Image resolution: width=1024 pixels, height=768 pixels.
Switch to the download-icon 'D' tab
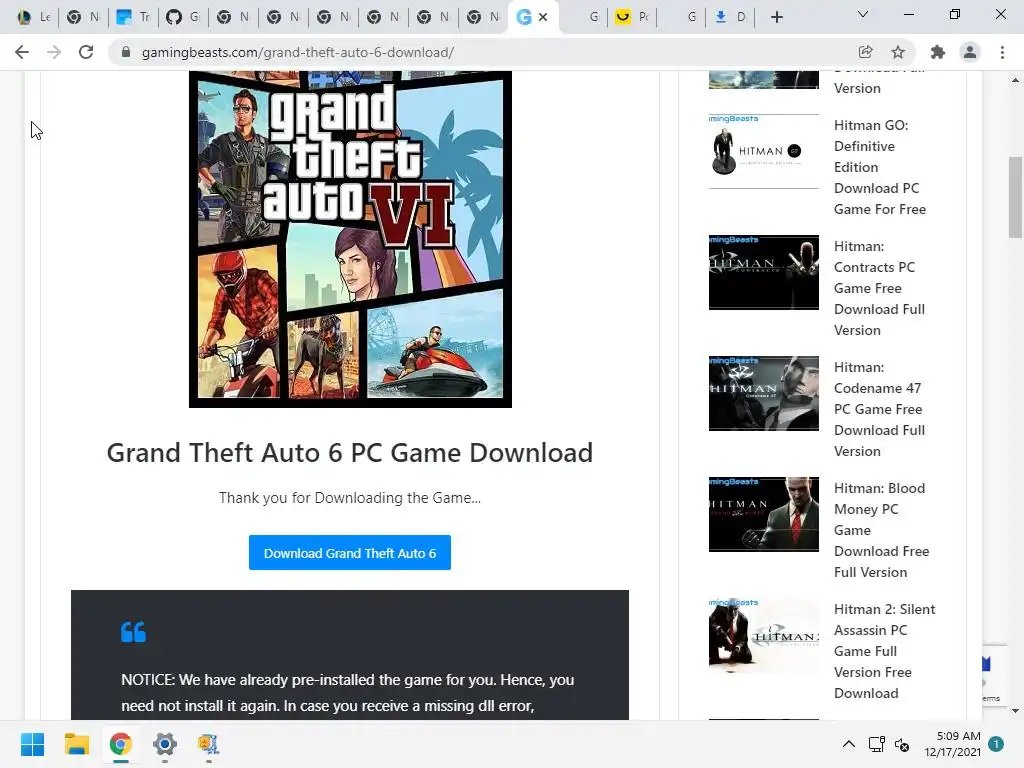731,17
